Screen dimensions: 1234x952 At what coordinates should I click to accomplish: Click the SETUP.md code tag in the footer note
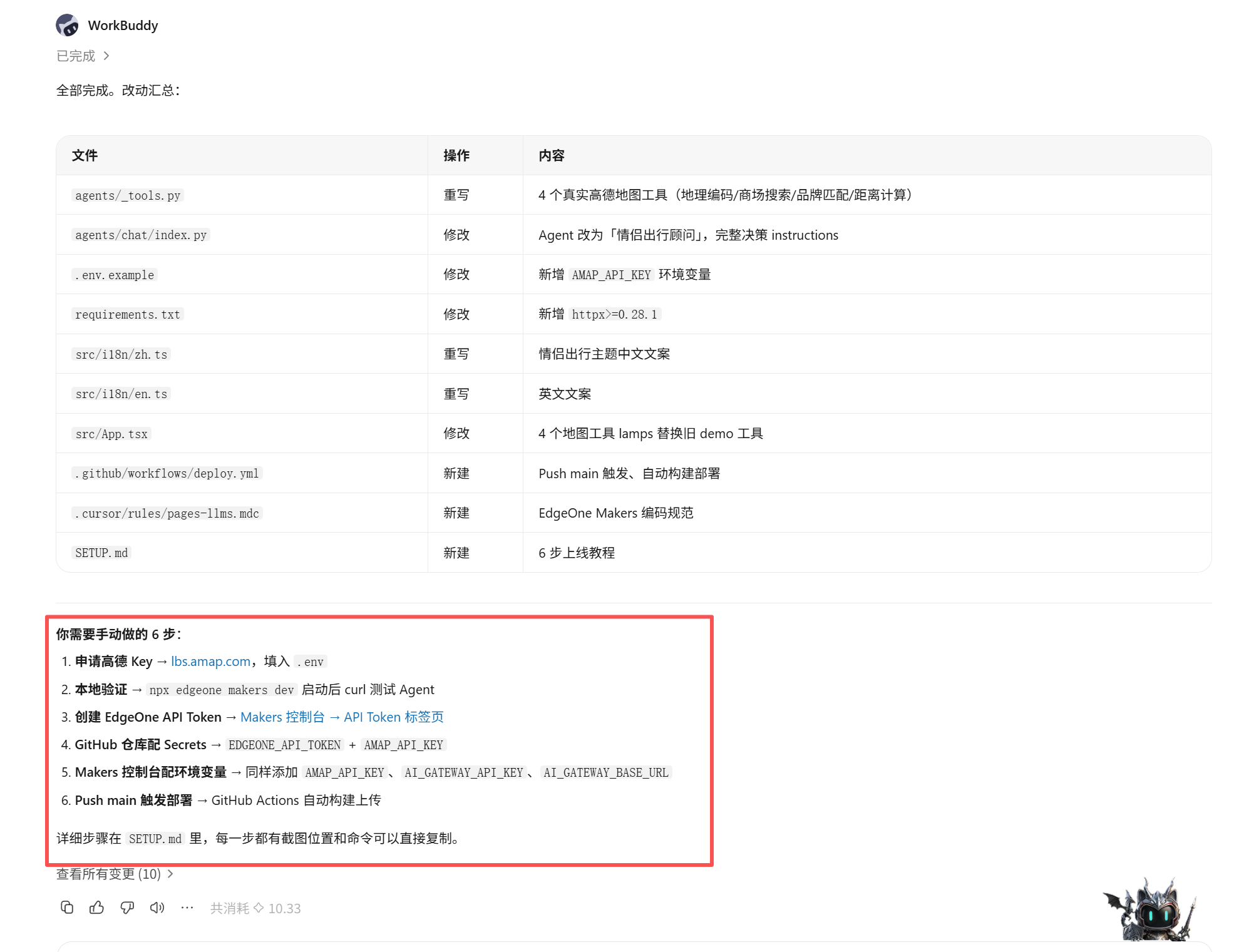pos(155,839)
